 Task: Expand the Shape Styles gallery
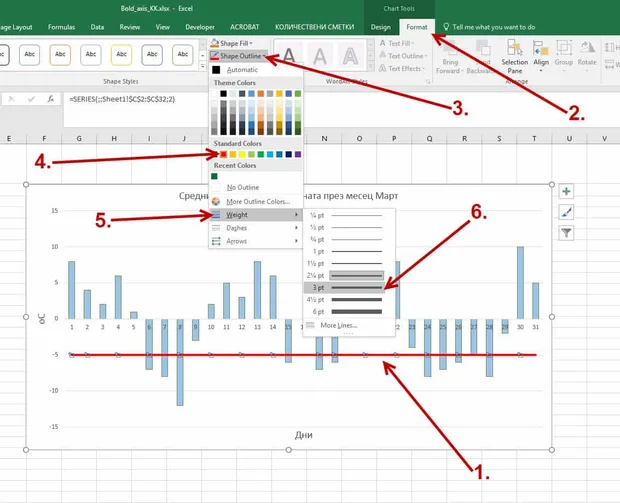tap(202, 67)
